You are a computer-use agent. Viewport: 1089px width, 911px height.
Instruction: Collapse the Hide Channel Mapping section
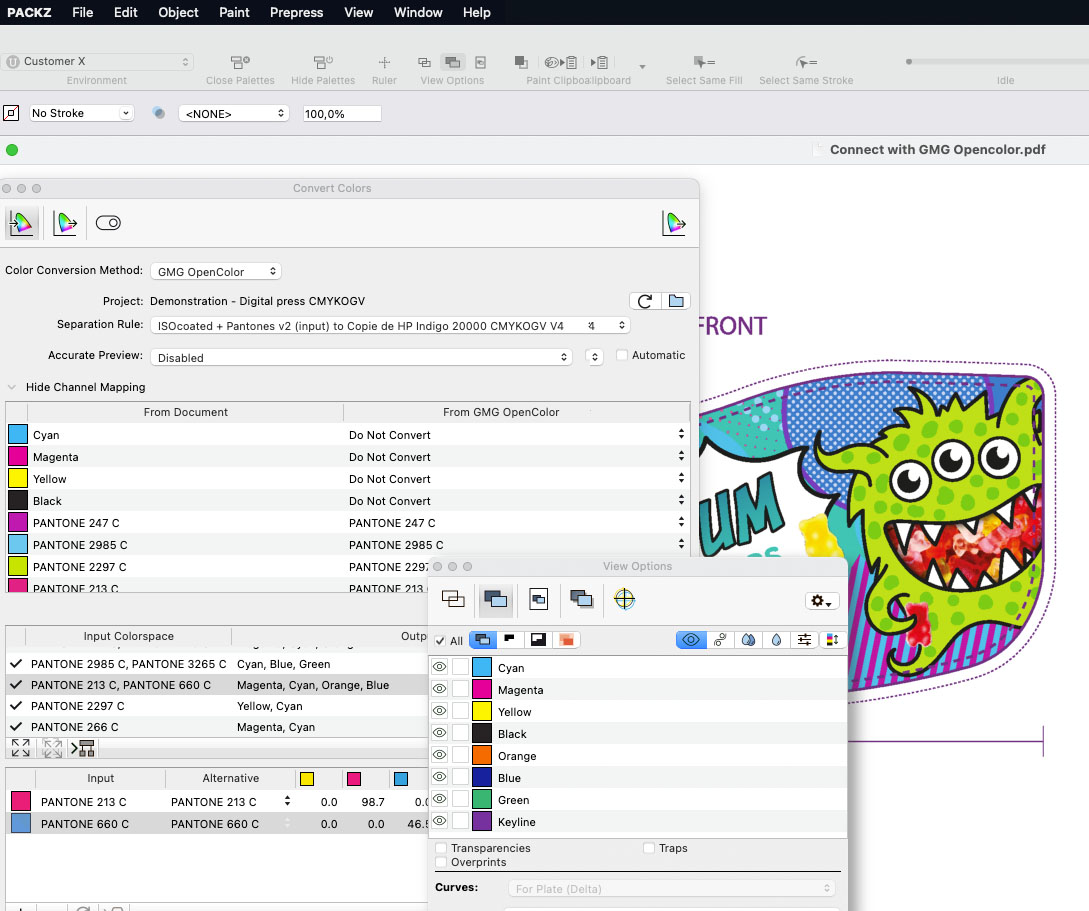click(x=11, y=387)
